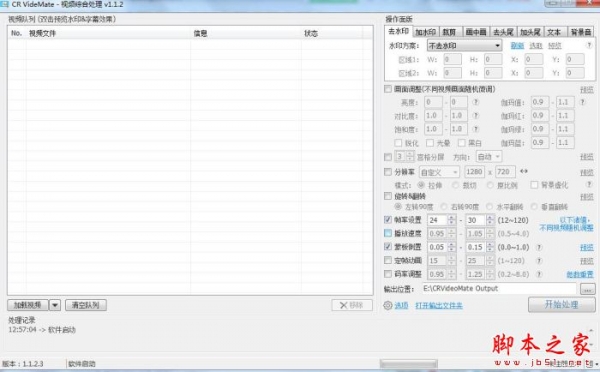This screenshot has width=600, height=372.
Task: Click the help icon next to 亮度 range
Action: coord(476,102)
